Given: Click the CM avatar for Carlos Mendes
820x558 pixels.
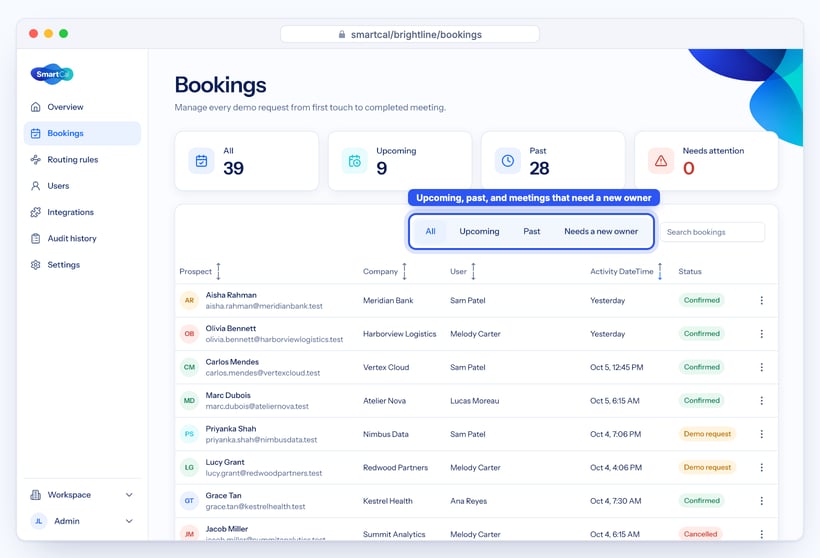Looking at the screenshot, I should 189,367.
